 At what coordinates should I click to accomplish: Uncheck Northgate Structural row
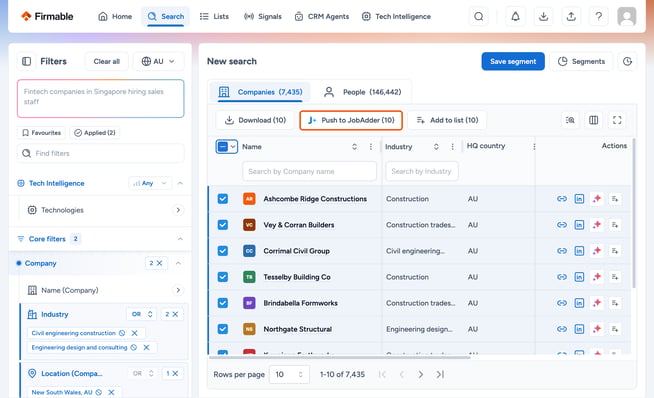pyautogui.click(x=223, y=329)
